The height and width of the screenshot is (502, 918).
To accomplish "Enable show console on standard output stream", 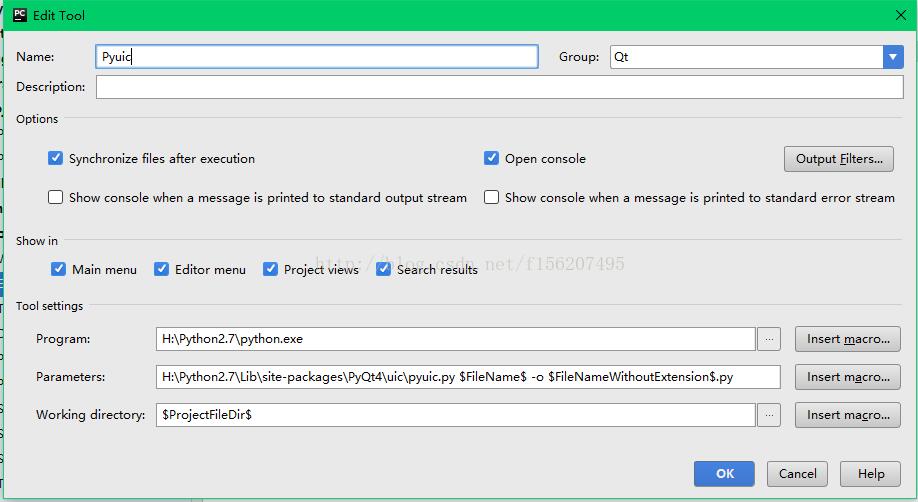I will point(55,197).
